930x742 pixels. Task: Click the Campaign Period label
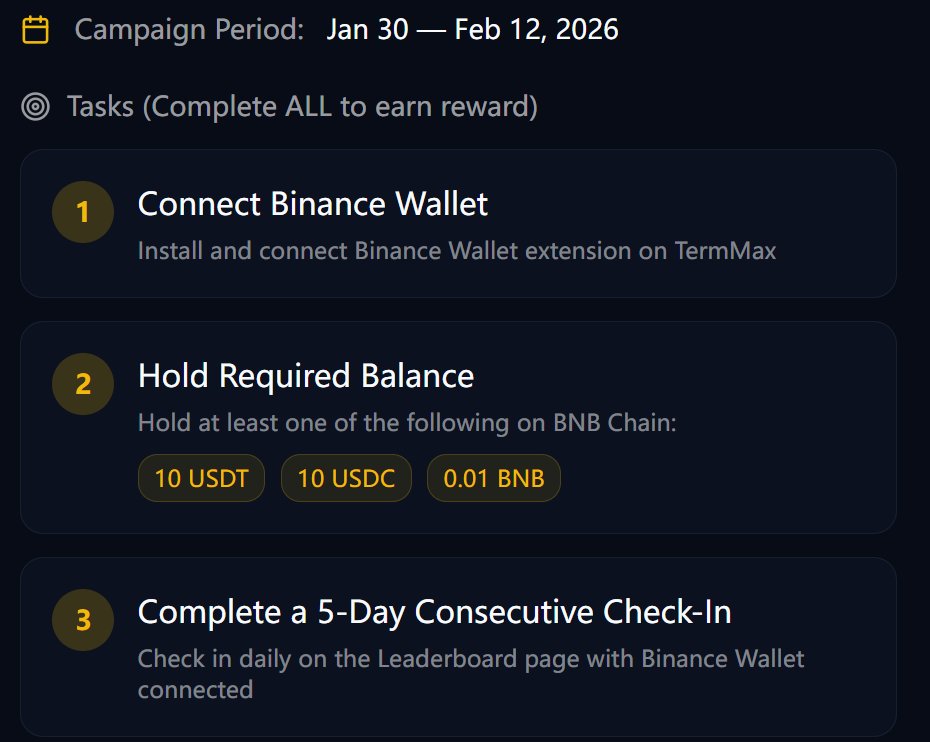coord(189,30)
